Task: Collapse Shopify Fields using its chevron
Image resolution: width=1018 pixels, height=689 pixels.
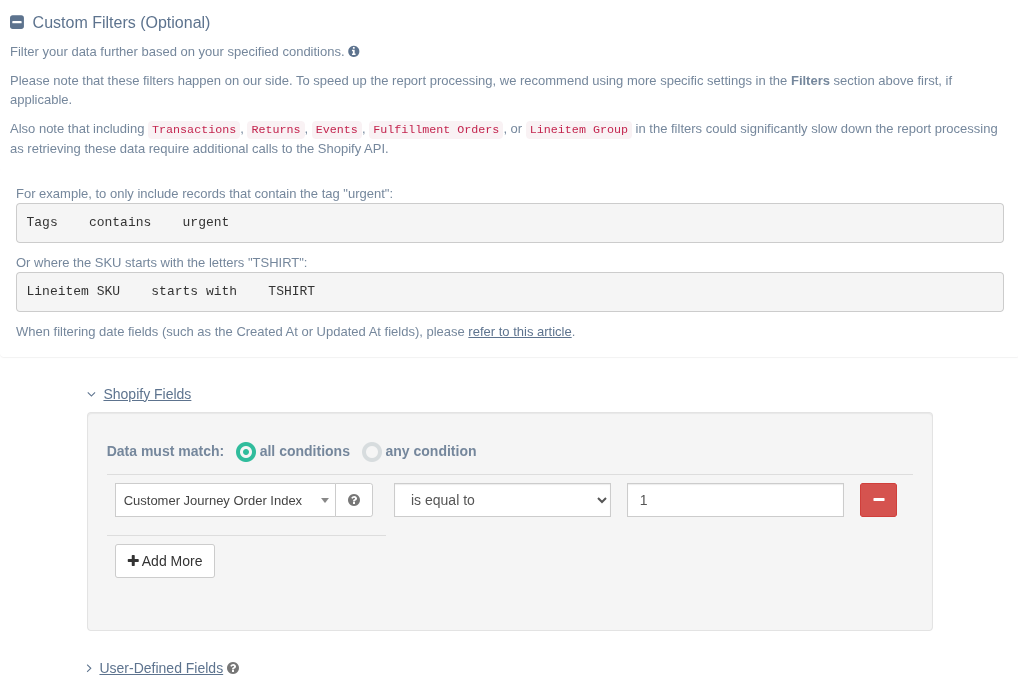Action: 91,394
